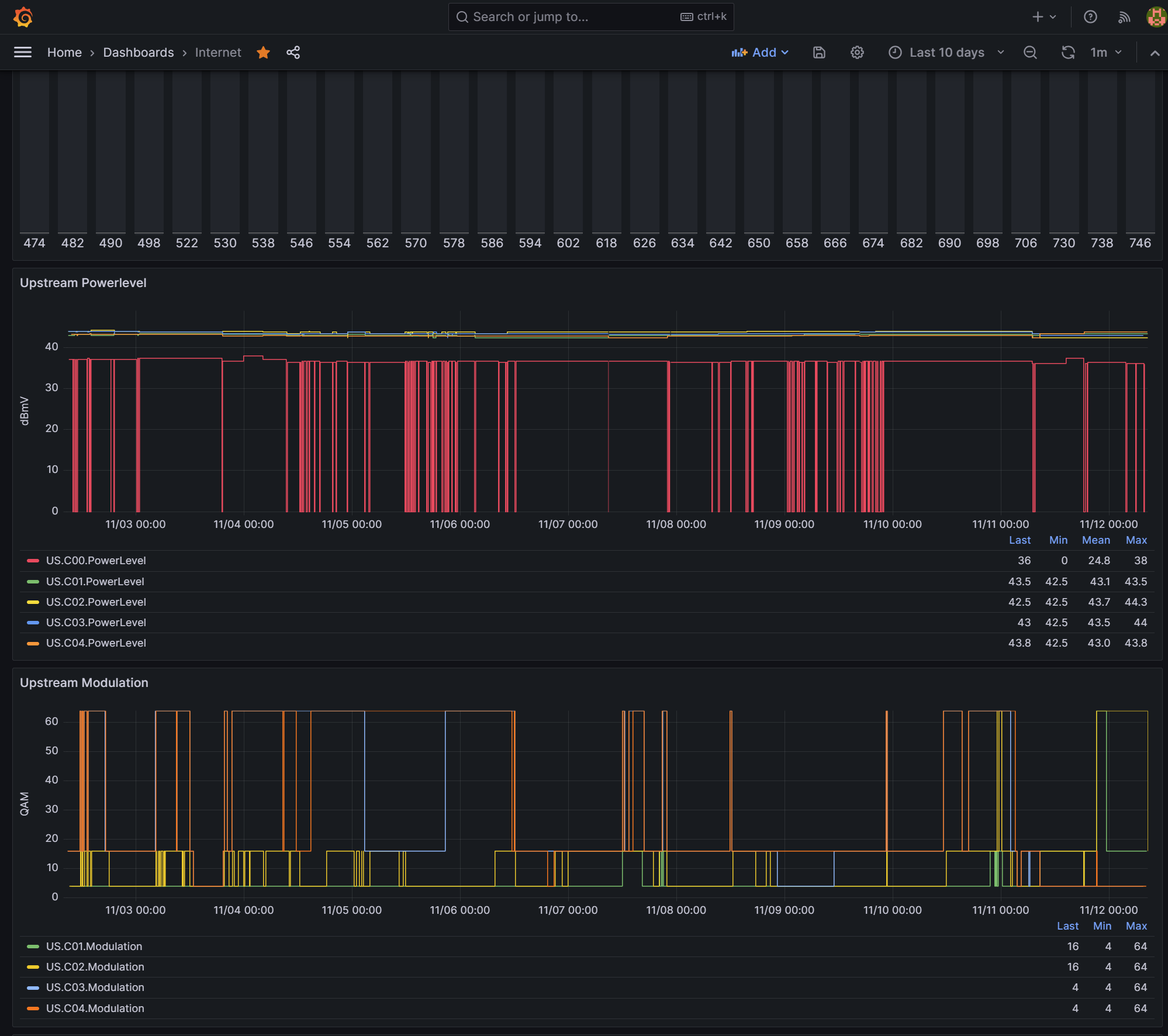Sort Modulation legend by Last column

1067,926
